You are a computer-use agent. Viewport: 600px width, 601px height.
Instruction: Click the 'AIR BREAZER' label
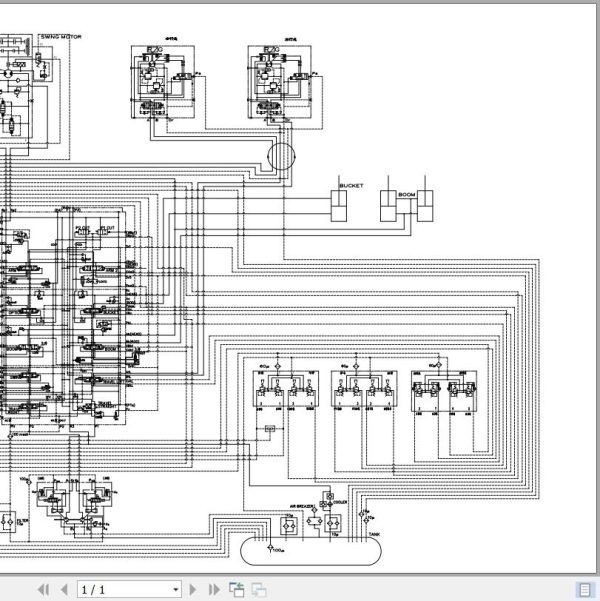click(301, 506)
